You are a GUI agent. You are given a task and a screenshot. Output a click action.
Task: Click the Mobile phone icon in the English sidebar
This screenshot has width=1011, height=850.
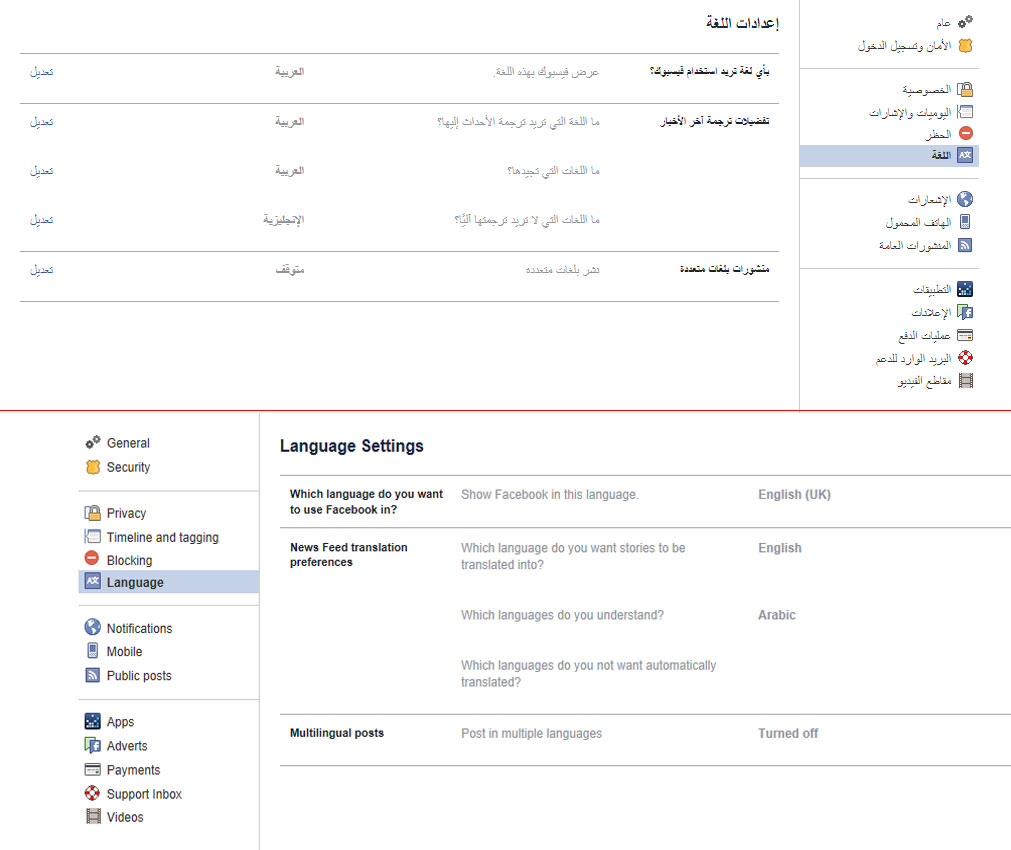[93, 651]
